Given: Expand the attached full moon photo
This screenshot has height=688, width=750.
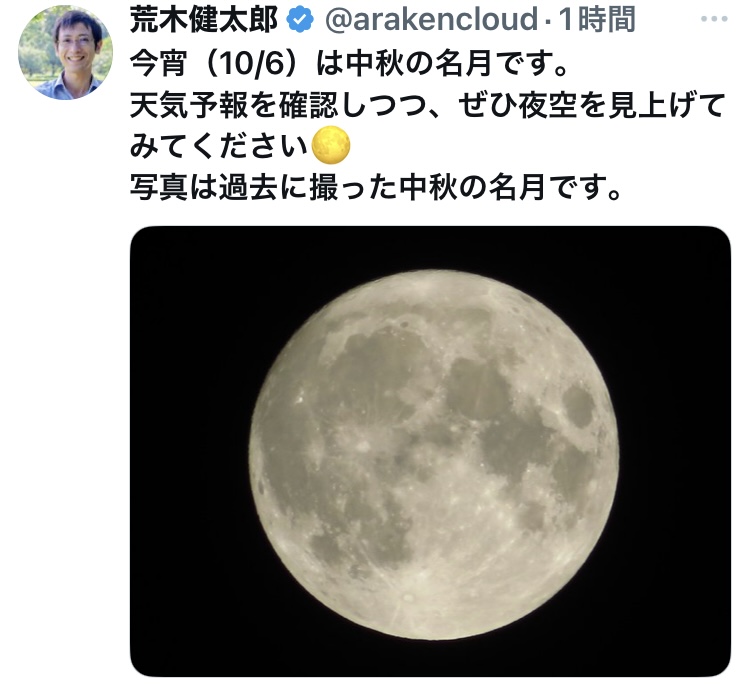Looking at the screenshot, I should click(430, 451).
